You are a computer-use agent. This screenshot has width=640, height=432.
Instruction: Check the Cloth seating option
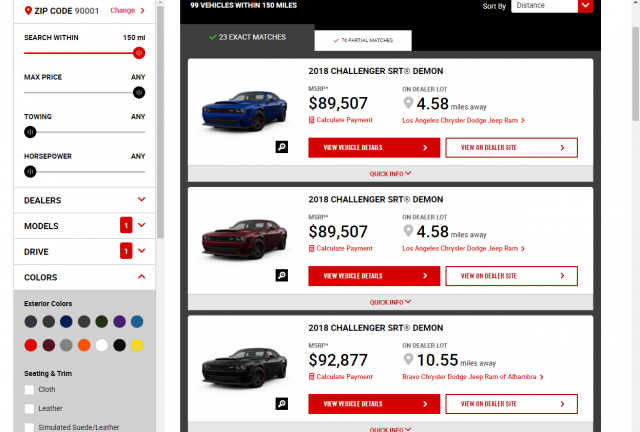(30, 389)
